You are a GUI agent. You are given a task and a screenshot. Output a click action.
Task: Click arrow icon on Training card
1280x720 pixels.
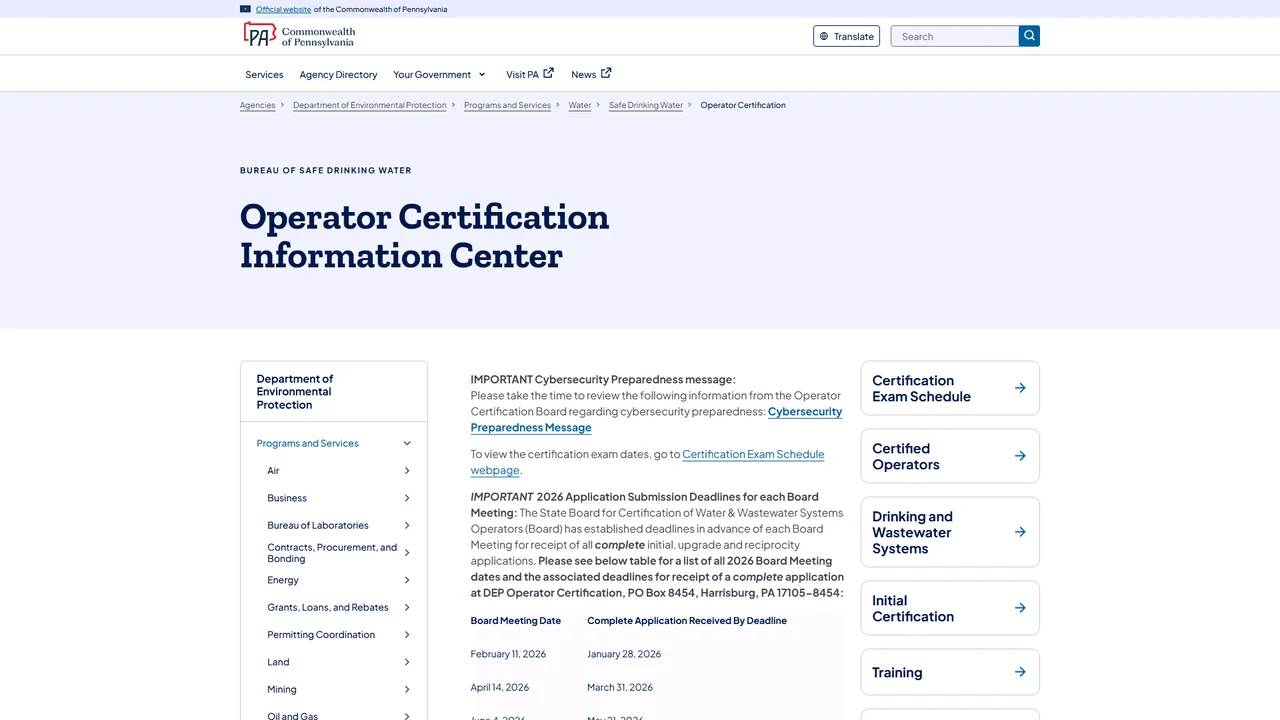tap(1020, 672)
